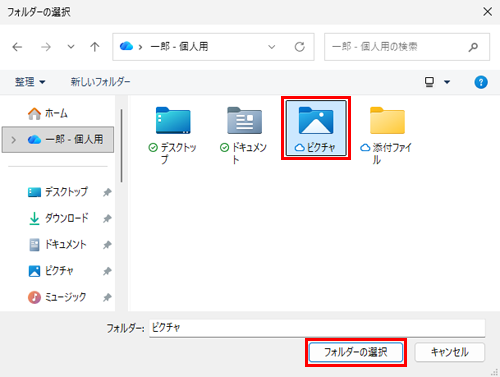This screenshot has height=377, width=500.
Task: Select 一郎 - 個人用 in address bar
Action: coord(179,46)
